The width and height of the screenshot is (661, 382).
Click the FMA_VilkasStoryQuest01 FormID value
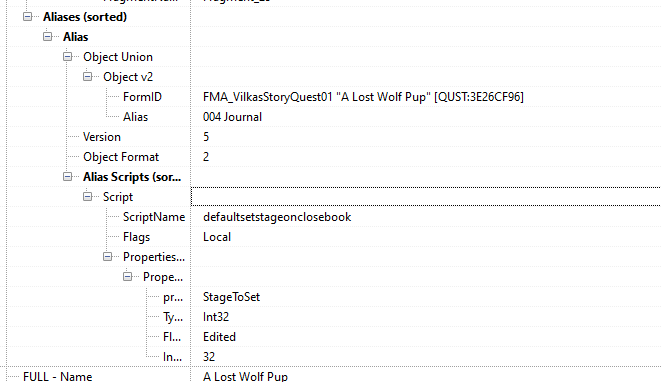363,97
